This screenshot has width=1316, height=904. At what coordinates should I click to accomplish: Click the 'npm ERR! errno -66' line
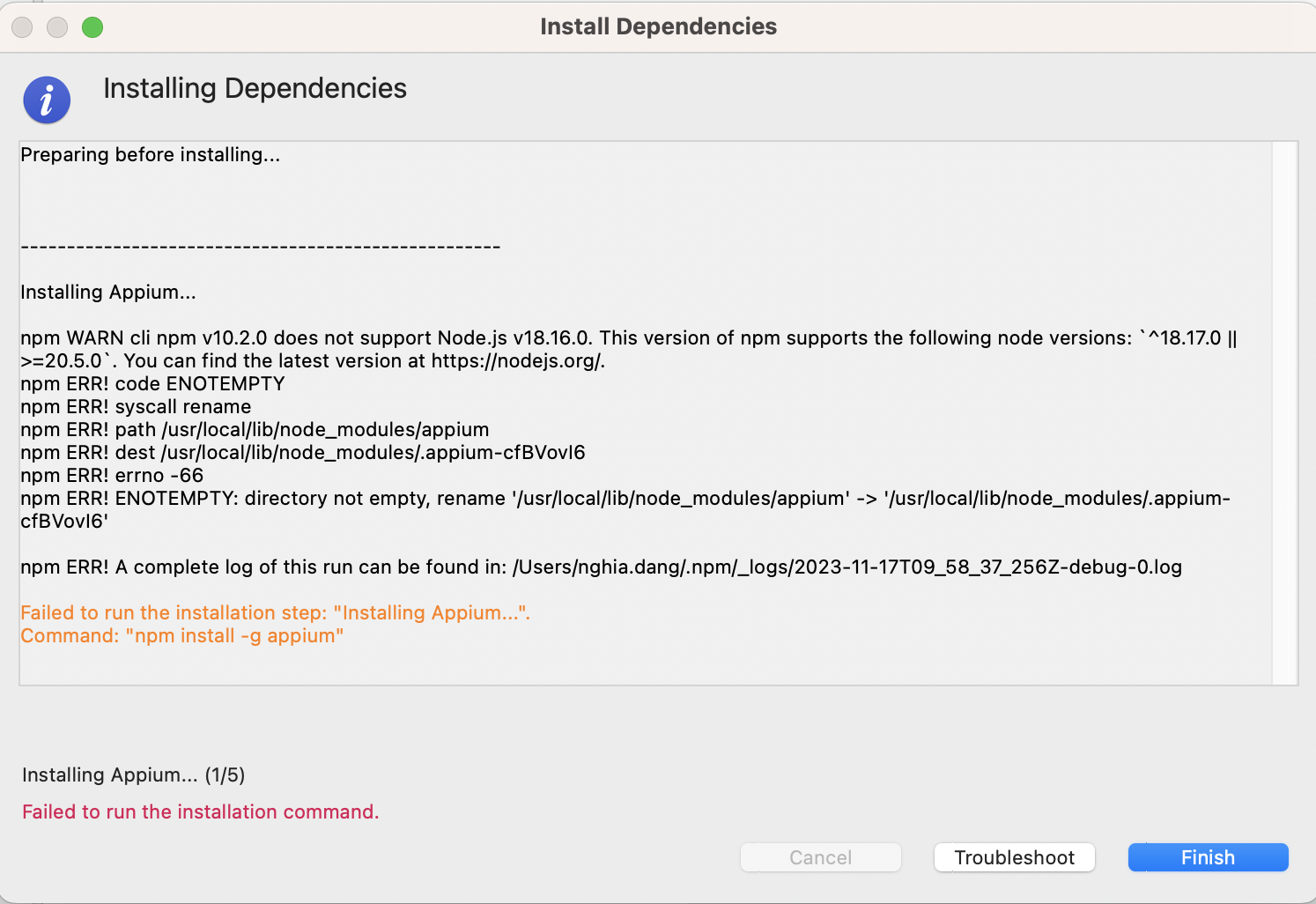112,476
